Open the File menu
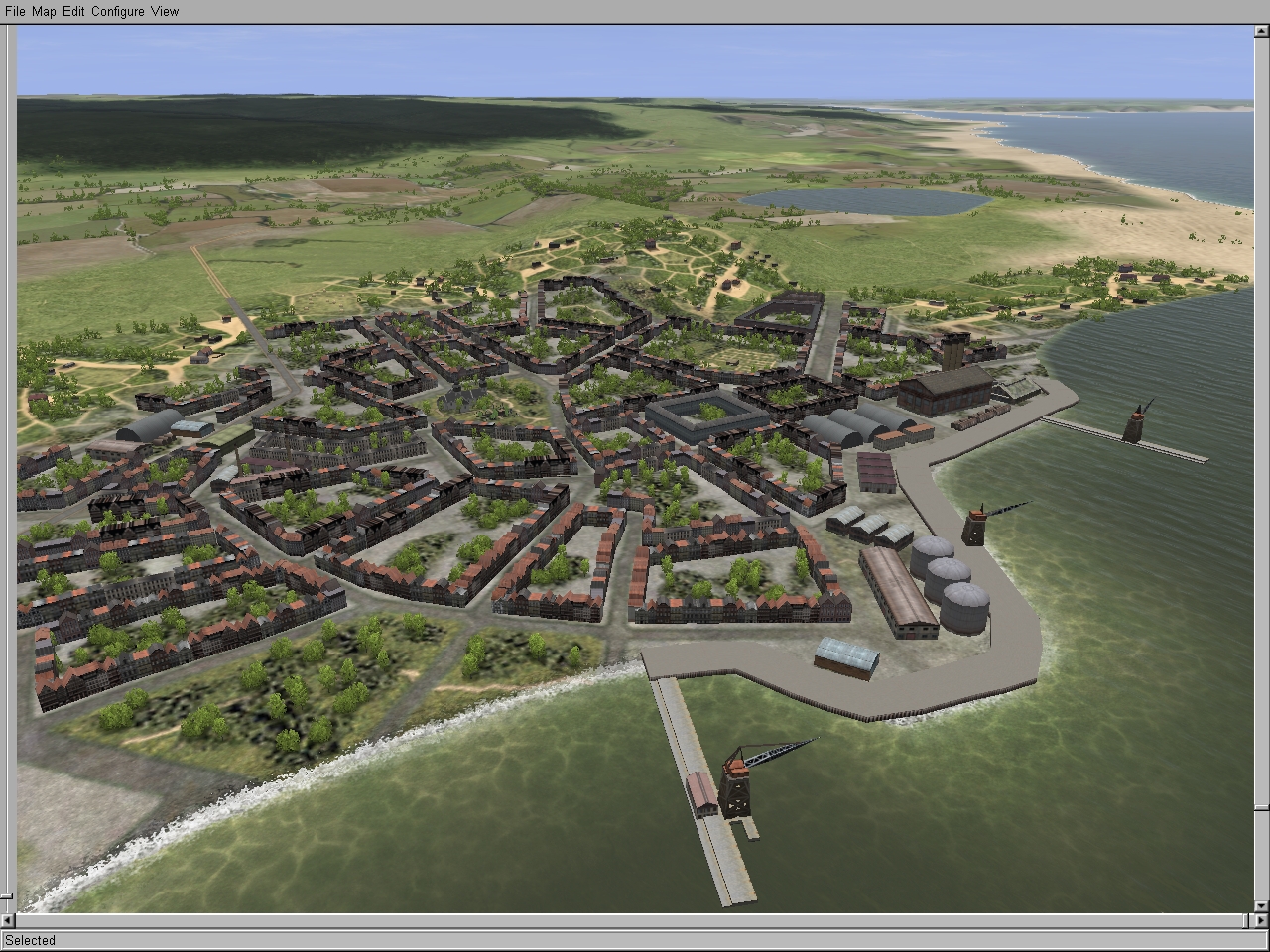Viewport: 1270px width, 952px height. pyautogui.click(x=15, y=11)
